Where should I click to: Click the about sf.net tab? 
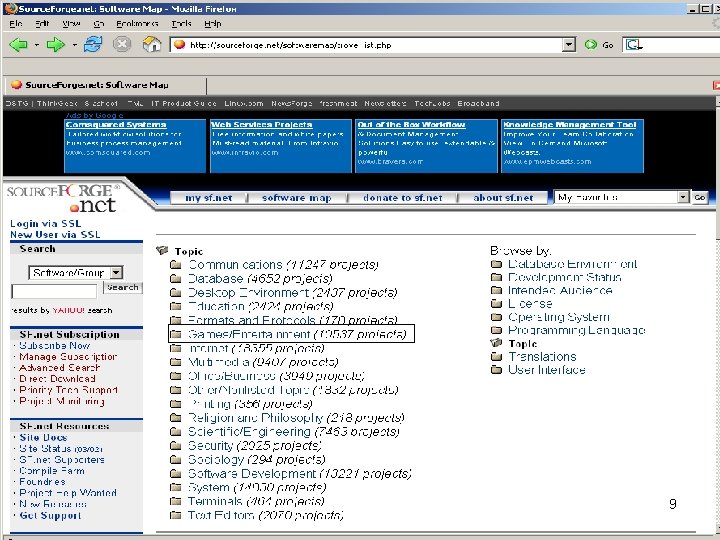(x=503, y=198)
